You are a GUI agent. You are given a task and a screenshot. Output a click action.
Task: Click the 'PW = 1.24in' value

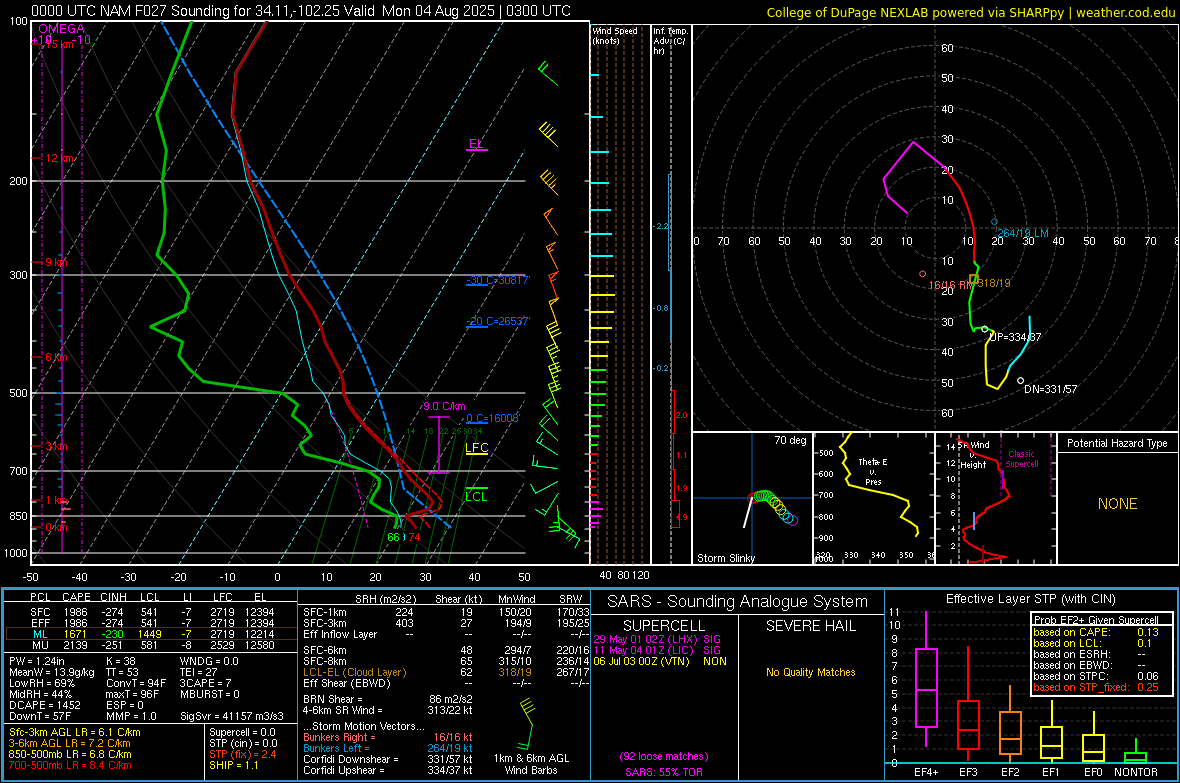pyautogui.click(x=38, y=661)
